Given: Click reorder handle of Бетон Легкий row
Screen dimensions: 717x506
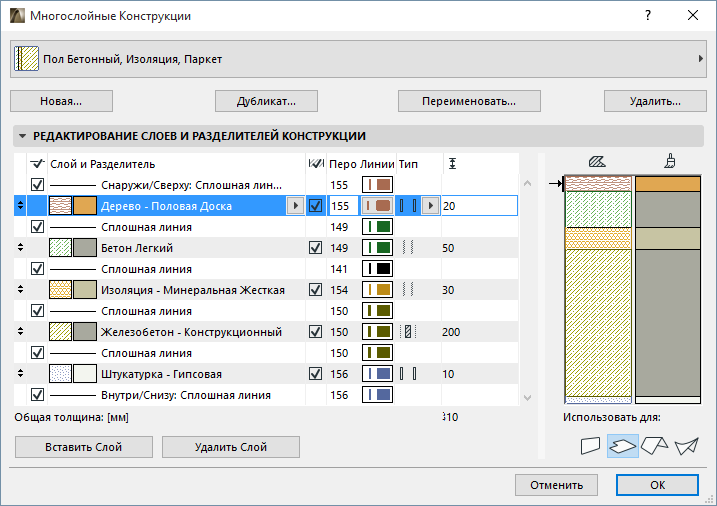Looking at the screenshot, I should [x=20, y=248].
